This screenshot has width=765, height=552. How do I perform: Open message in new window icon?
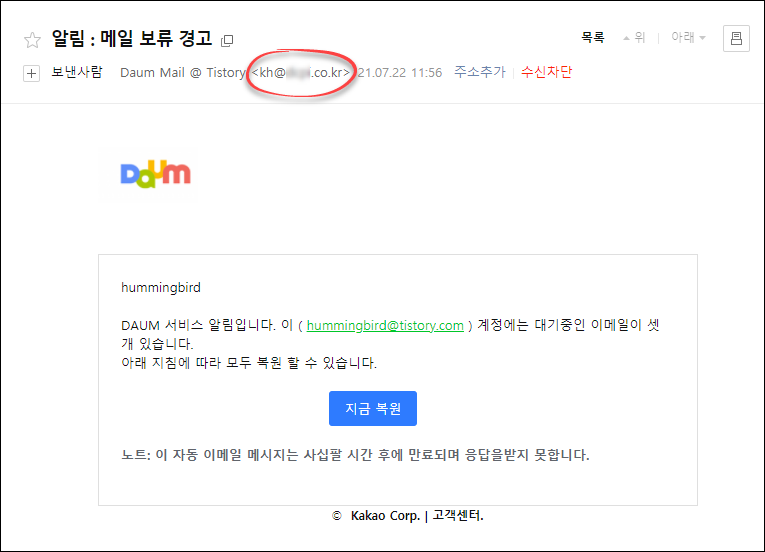(227, 41)
